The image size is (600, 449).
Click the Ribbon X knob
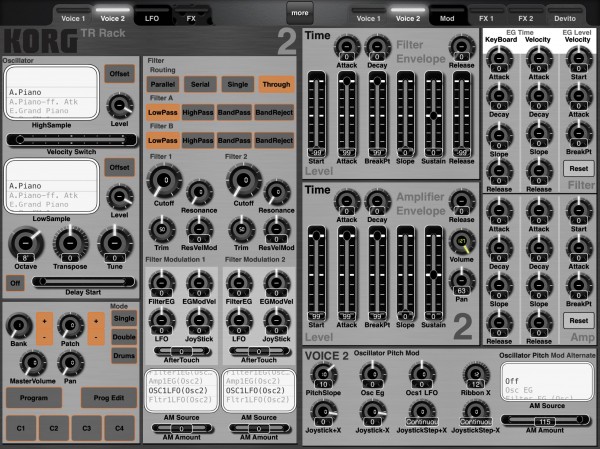(476, 374)
